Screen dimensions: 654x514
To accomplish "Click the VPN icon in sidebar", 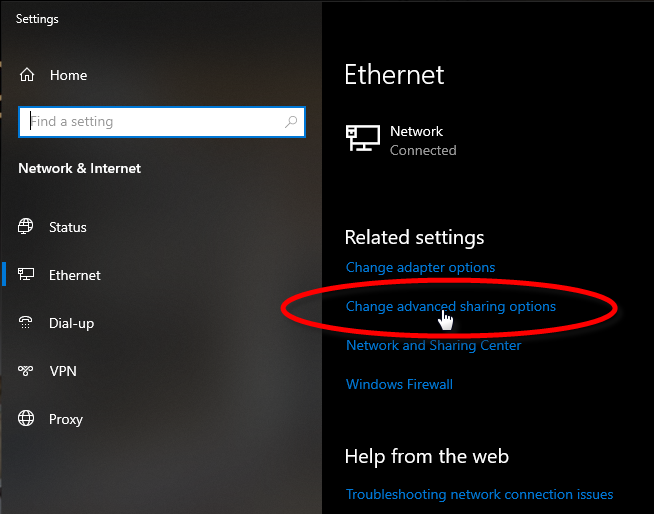I will point(27,371).
